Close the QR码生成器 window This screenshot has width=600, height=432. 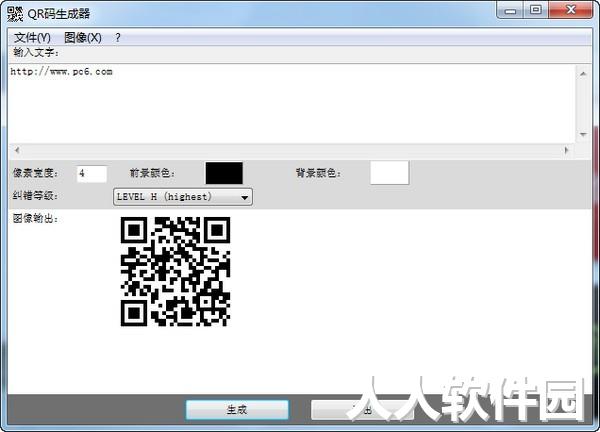pos(571,10)
